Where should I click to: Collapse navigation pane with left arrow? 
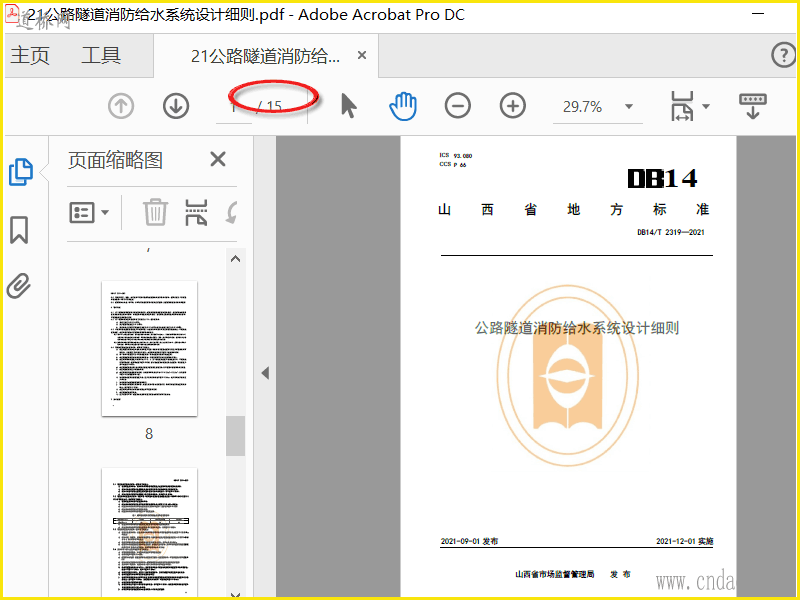click(x=265, y=373)
